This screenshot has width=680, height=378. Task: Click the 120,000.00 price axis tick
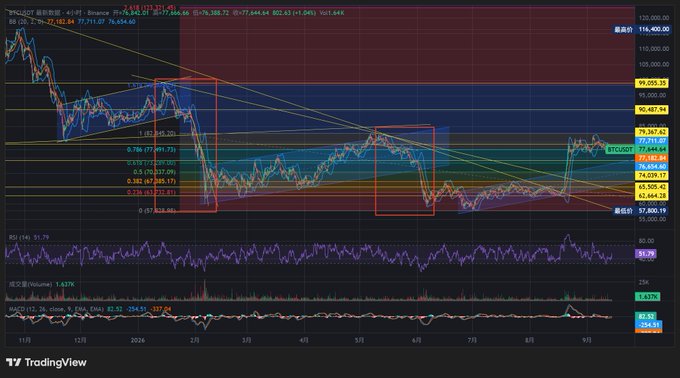pyautogui.click(x=654, y=18)
